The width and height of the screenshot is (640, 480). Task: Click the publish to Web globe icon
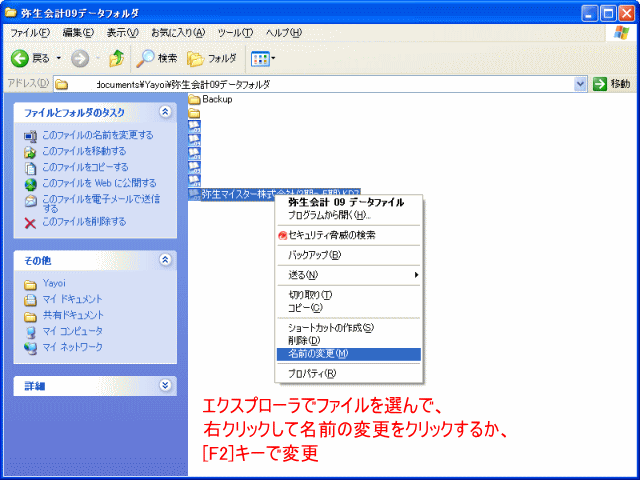(31, 184)
